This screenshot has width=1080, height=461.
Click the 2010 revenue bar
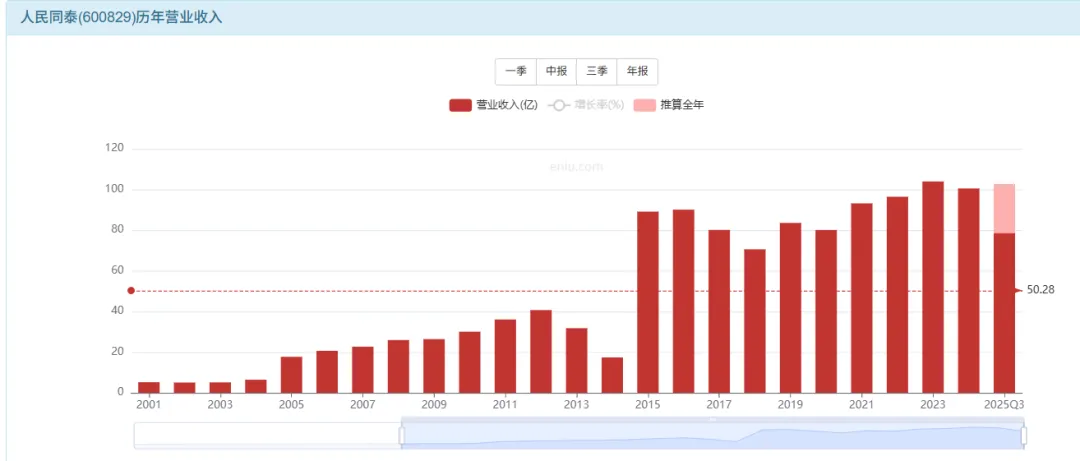point(470,362)
